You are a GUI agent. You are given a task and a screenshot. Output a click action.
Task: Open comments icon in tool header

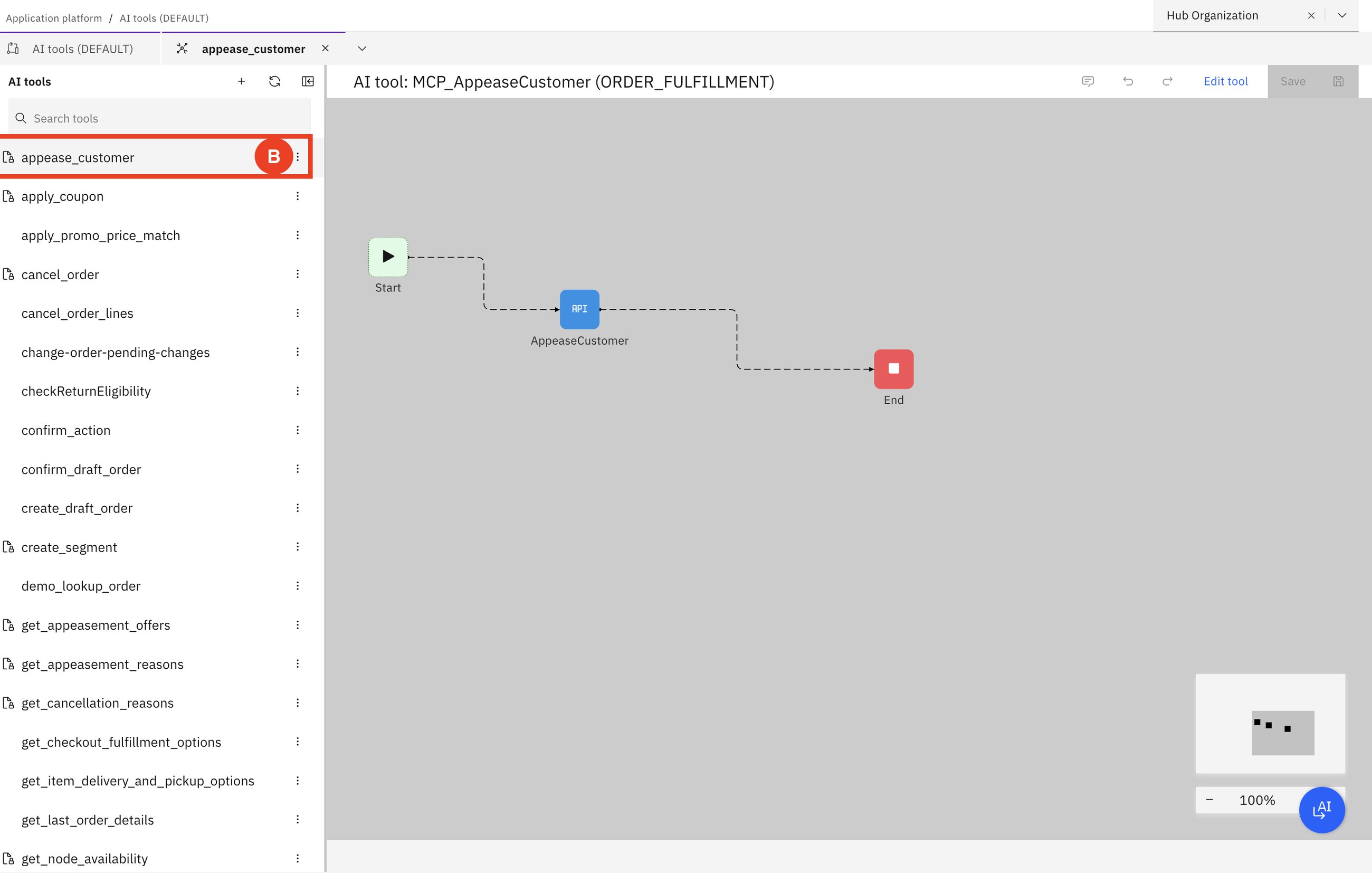point(1088,81)
